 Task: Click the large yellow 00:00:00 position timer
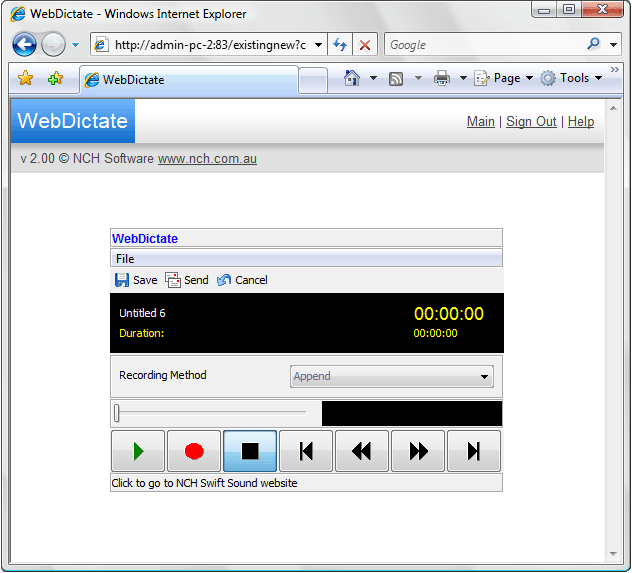[x=449, y=313]
